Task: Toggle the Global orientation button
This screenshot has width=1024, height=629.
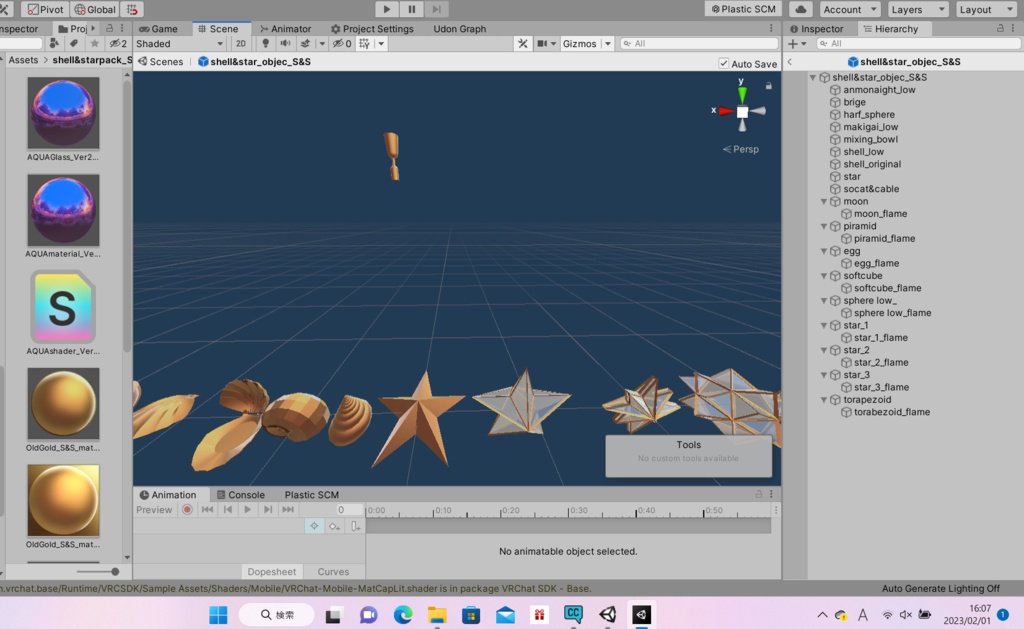Action: tap(95, 9)
